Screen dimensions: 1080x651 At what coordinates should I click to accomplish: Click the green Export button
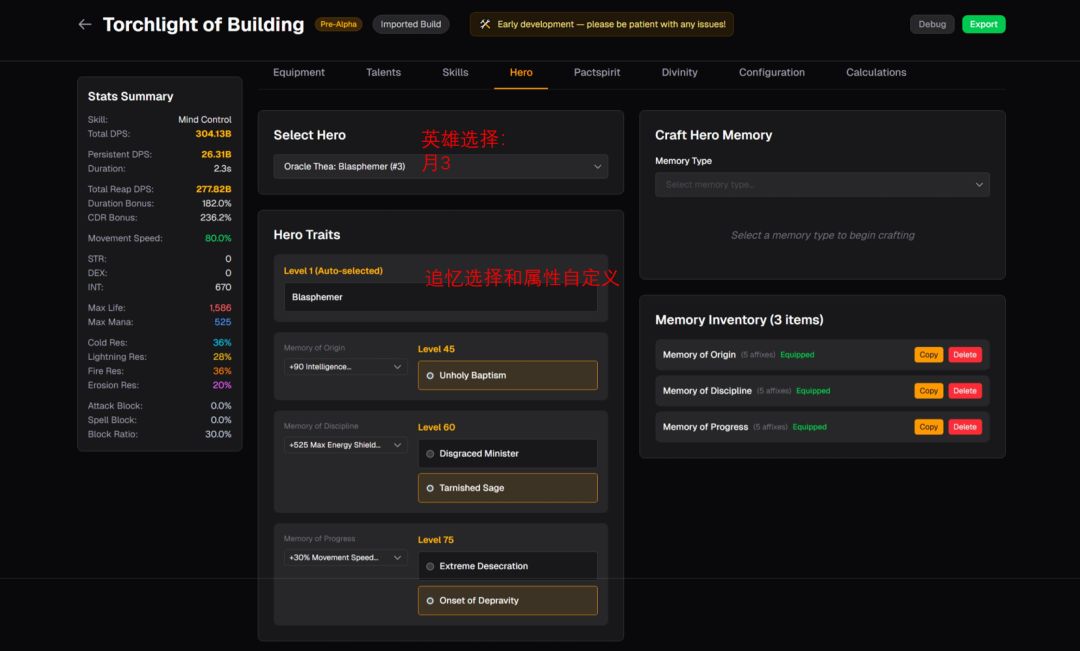coord(984,24)
